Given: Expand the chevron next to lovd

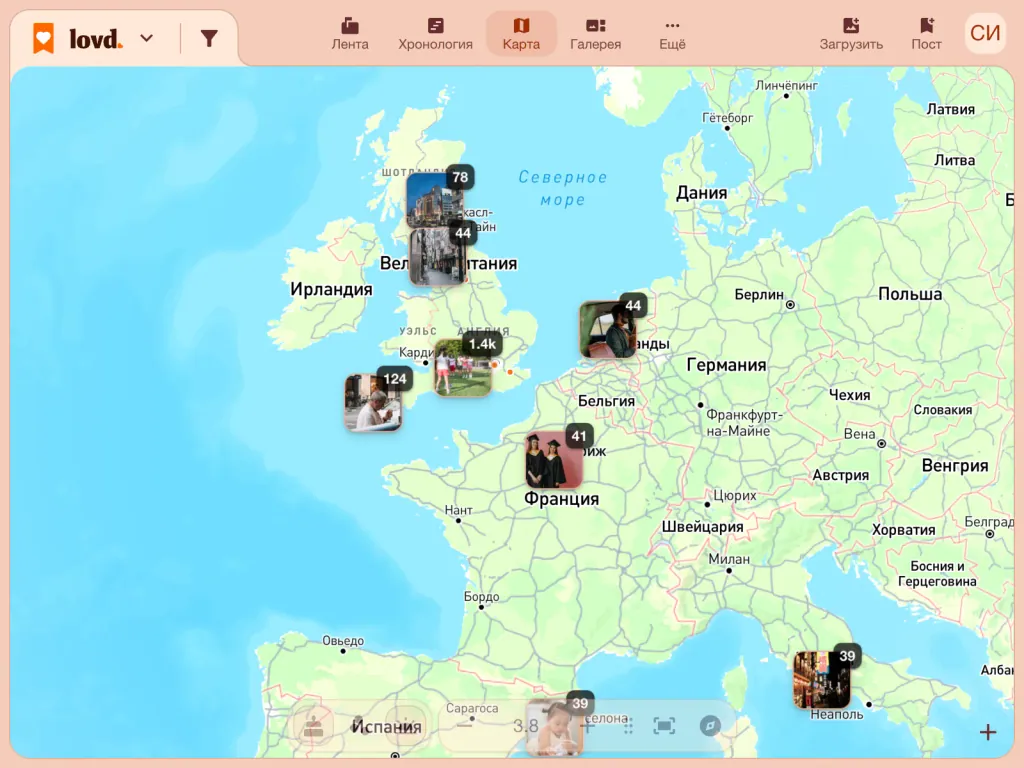Looking at the screenshot, I should tap(147, 39).
